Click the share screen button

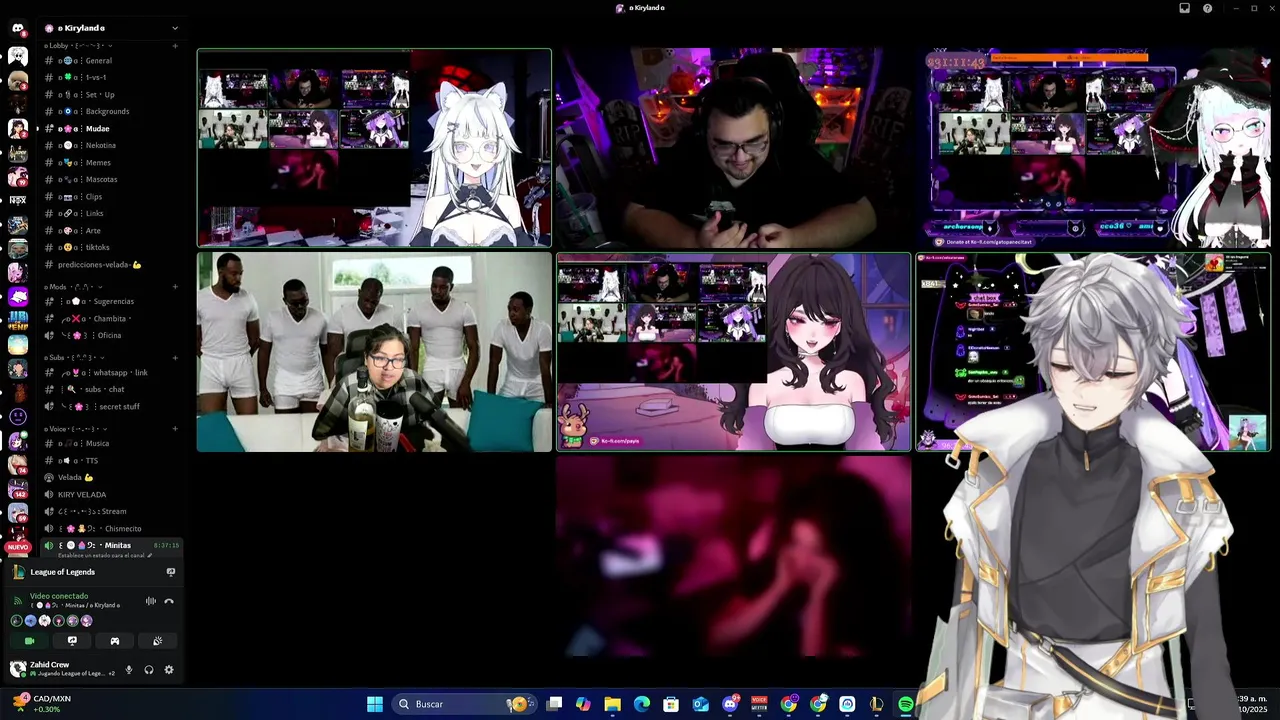coord(72,641)
